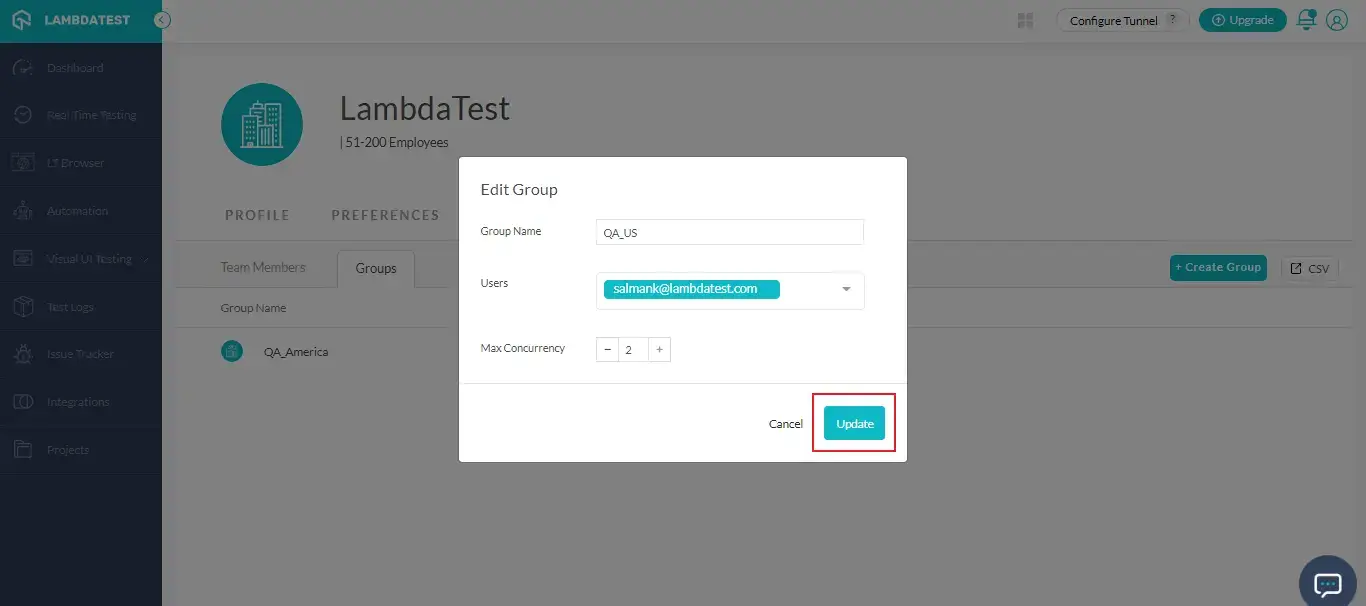
Task: Click the Issue Tracker bug icon
Action: [23, 354]
